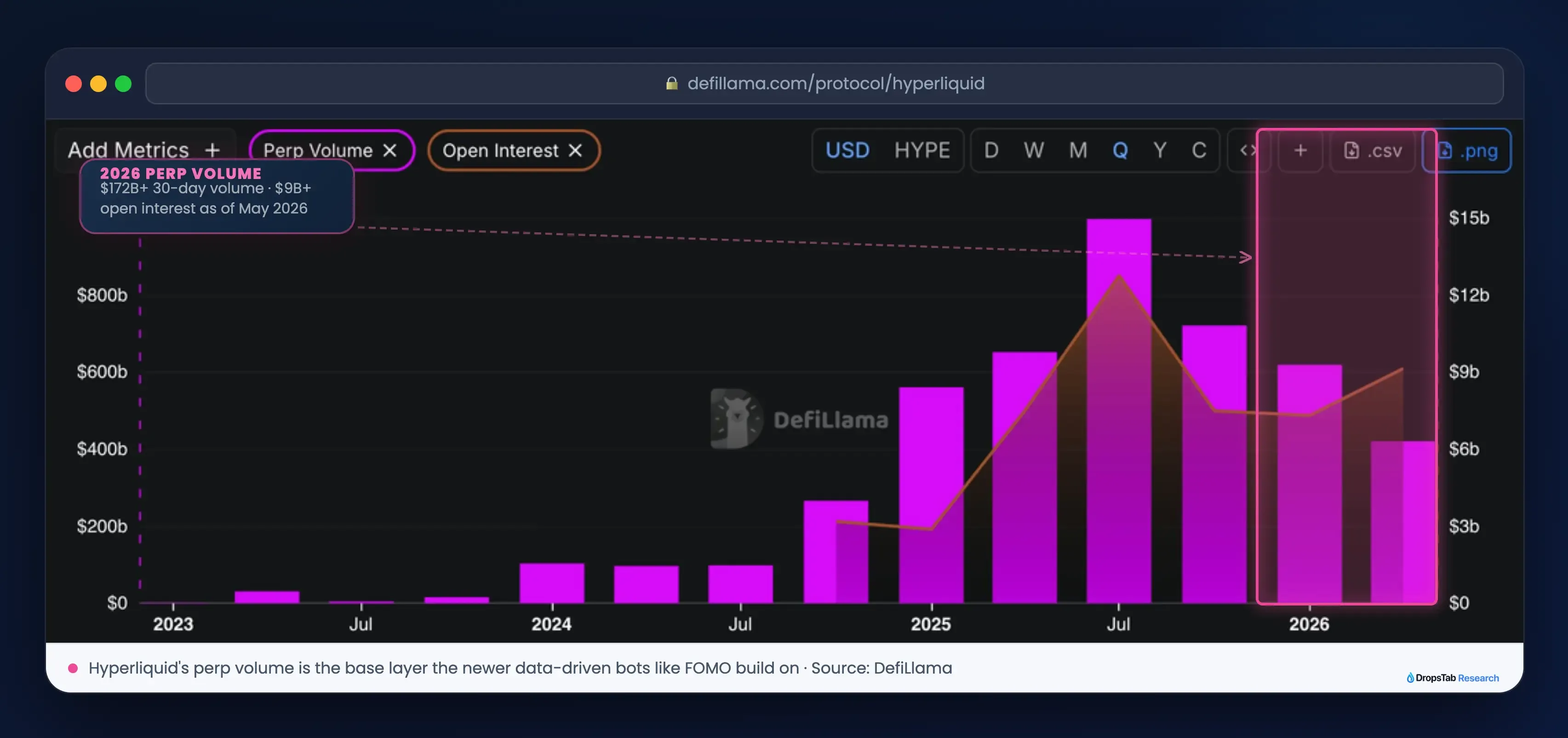Click the green maximize window dot
The image size is (1568, 738).
(124, 83)
